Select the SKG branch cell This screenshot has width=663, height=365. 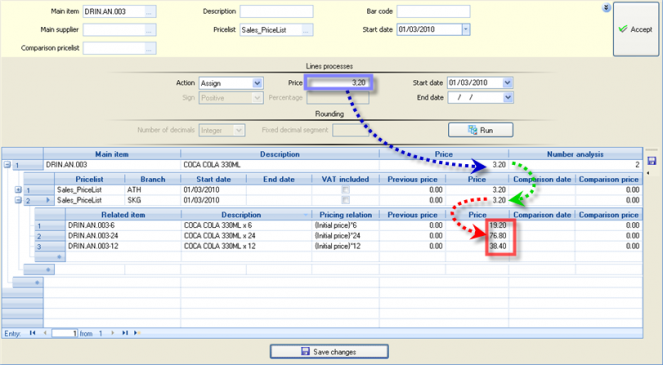pos(153,200)
